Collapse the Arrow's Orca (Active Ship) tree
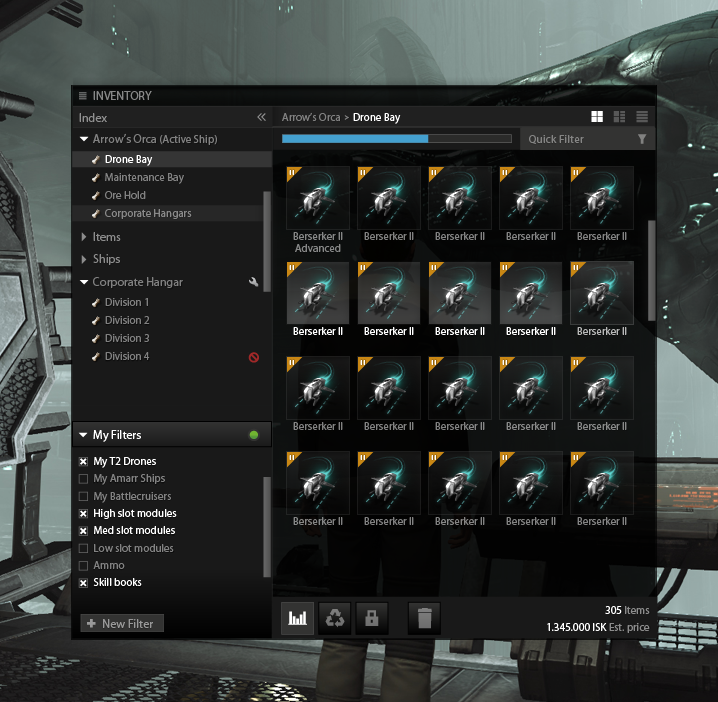Viewport: 718px width, 702px height. (x=84, y=139)
